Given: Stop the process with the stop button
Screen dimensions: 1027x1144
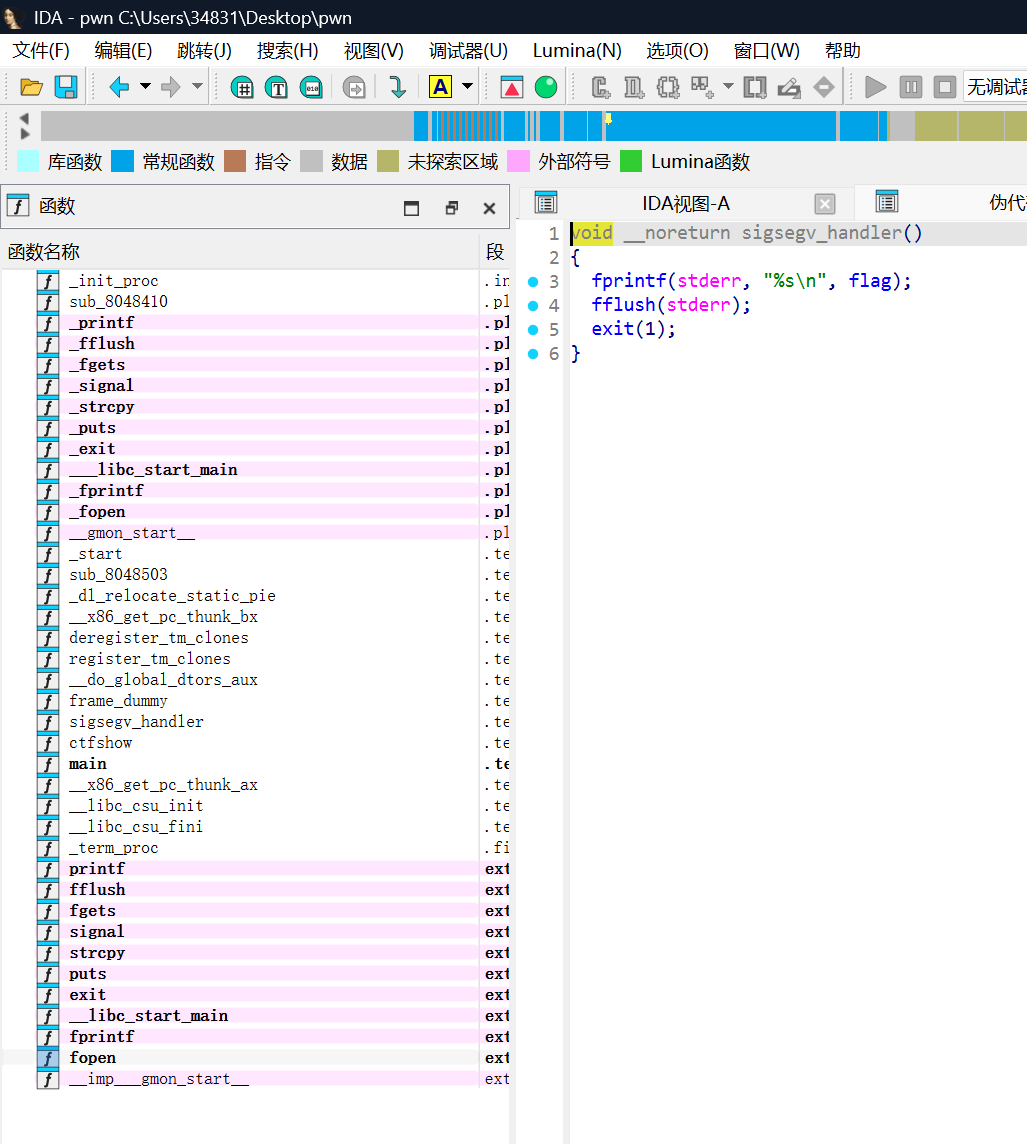Looking at the screenshot, I should pos(945,88).
